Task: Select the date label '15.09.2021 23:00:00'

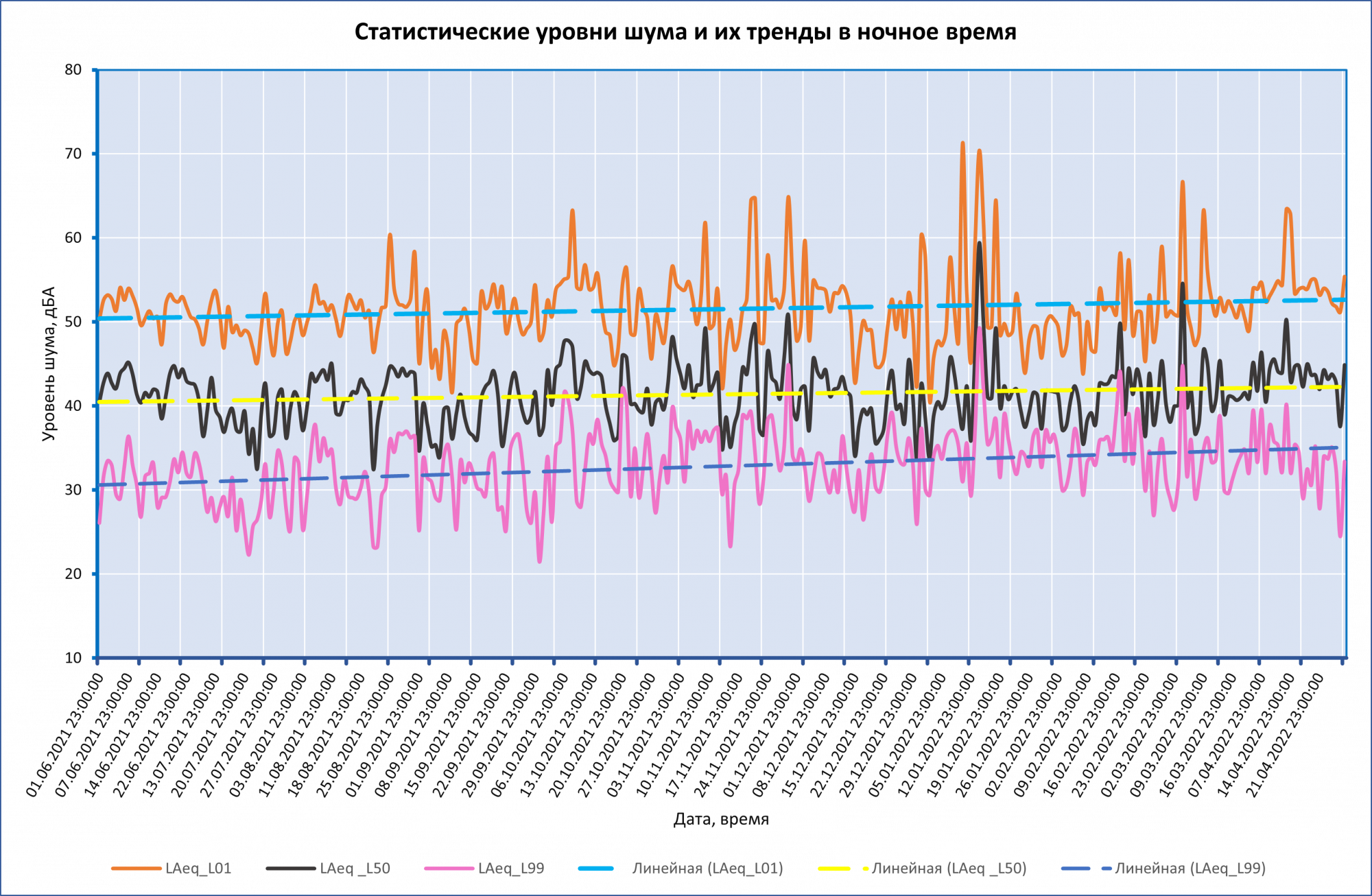Action: (442, 735)
